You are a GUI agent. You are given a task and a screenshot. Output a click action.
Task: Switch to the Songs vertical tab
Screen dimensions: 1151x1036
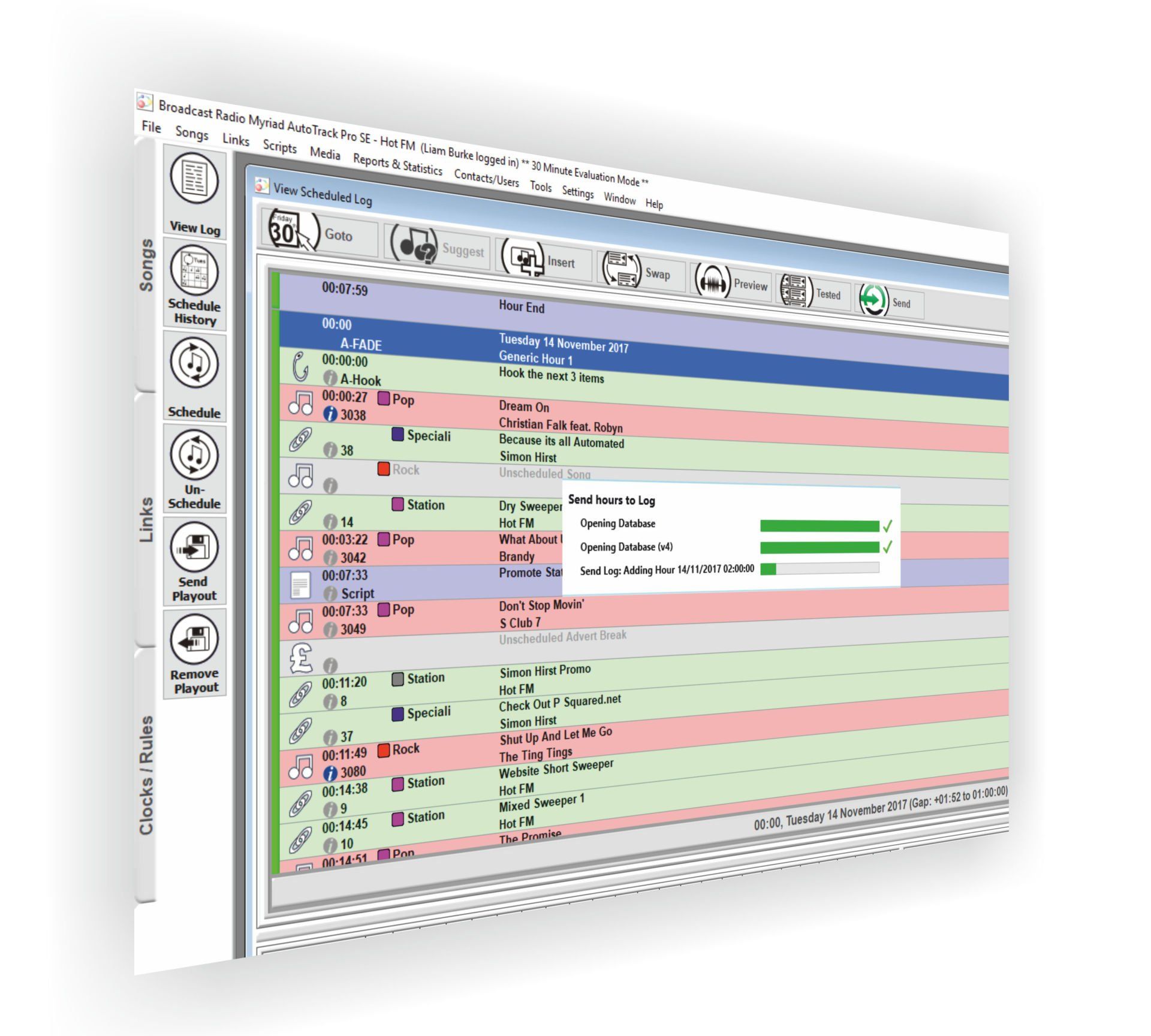[146, 264]
